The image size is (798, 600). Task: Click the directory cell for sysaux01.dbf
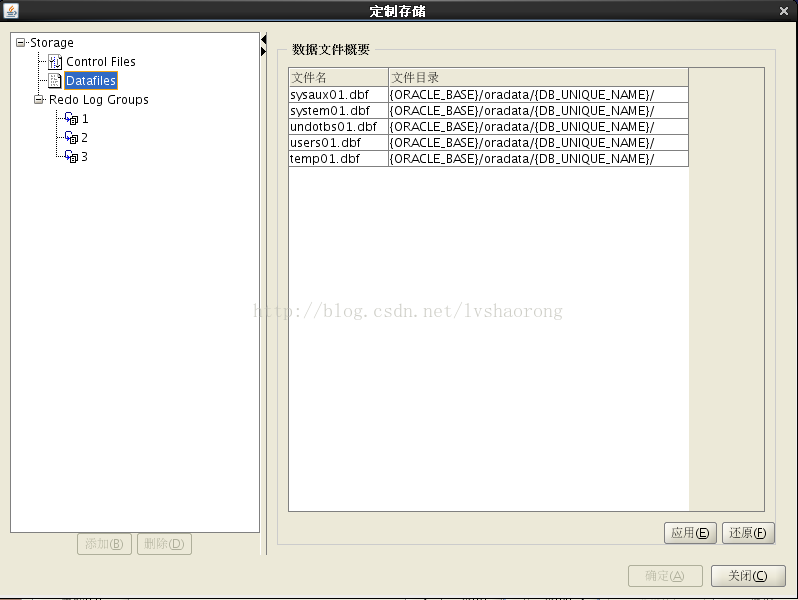[538, 95]
